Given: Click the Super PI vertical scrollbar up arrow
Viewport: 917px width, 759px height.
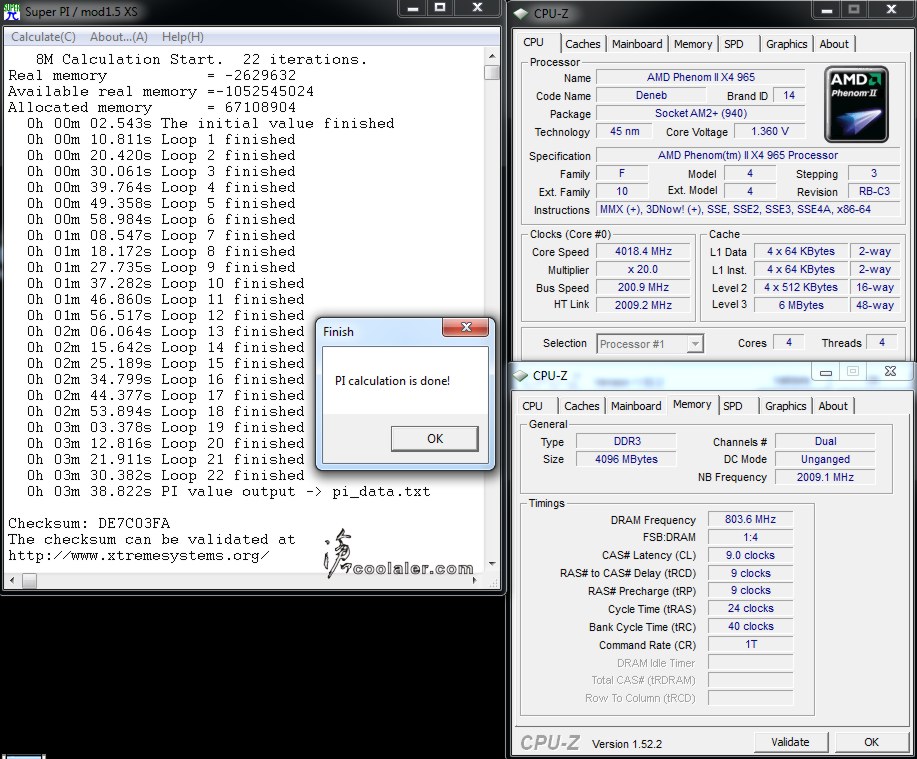Looking at the screenshot, I should (x=492, y=56).
